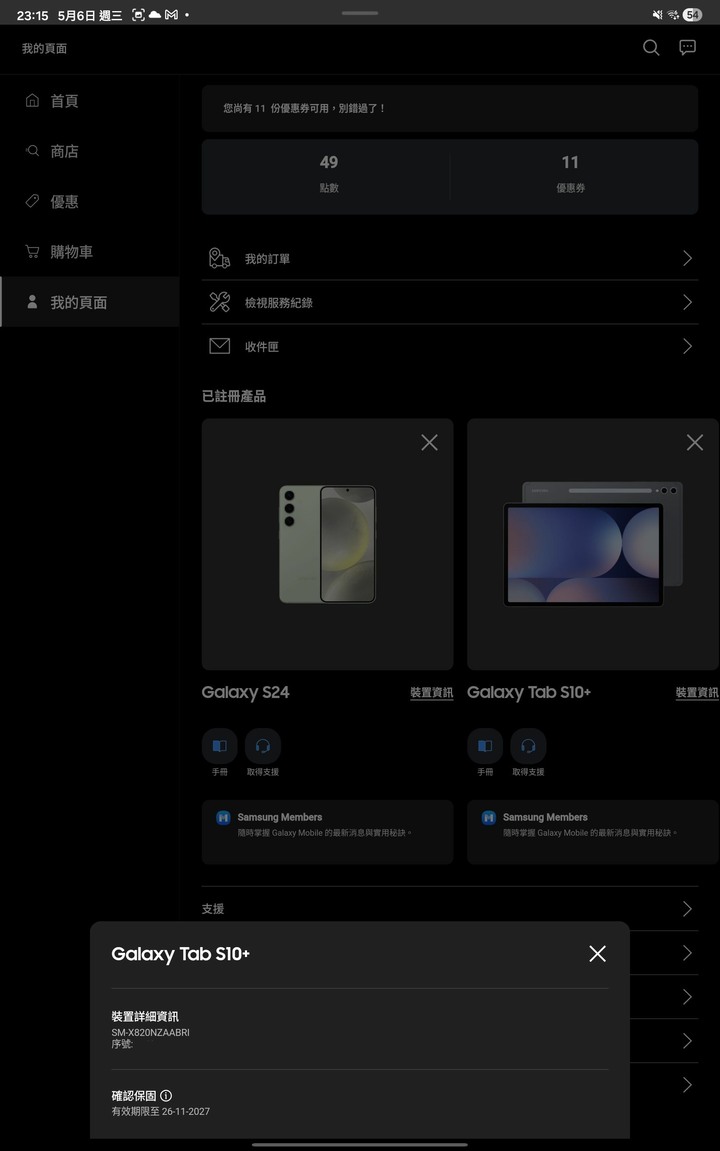Expand chevron on 我的訂單 row
The width and height of the screenshot is (720, 1151).
click(688, 258)
